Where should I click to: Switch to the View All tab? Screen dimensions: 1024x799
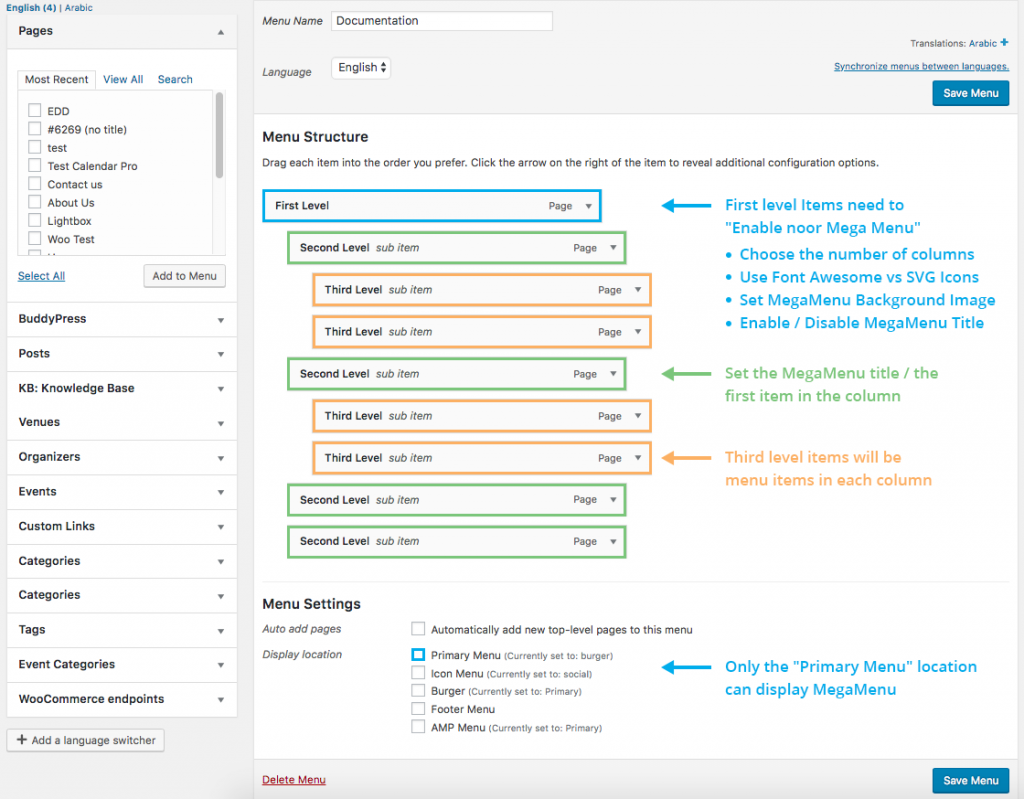pyautogui.click(x=123, y=79)
